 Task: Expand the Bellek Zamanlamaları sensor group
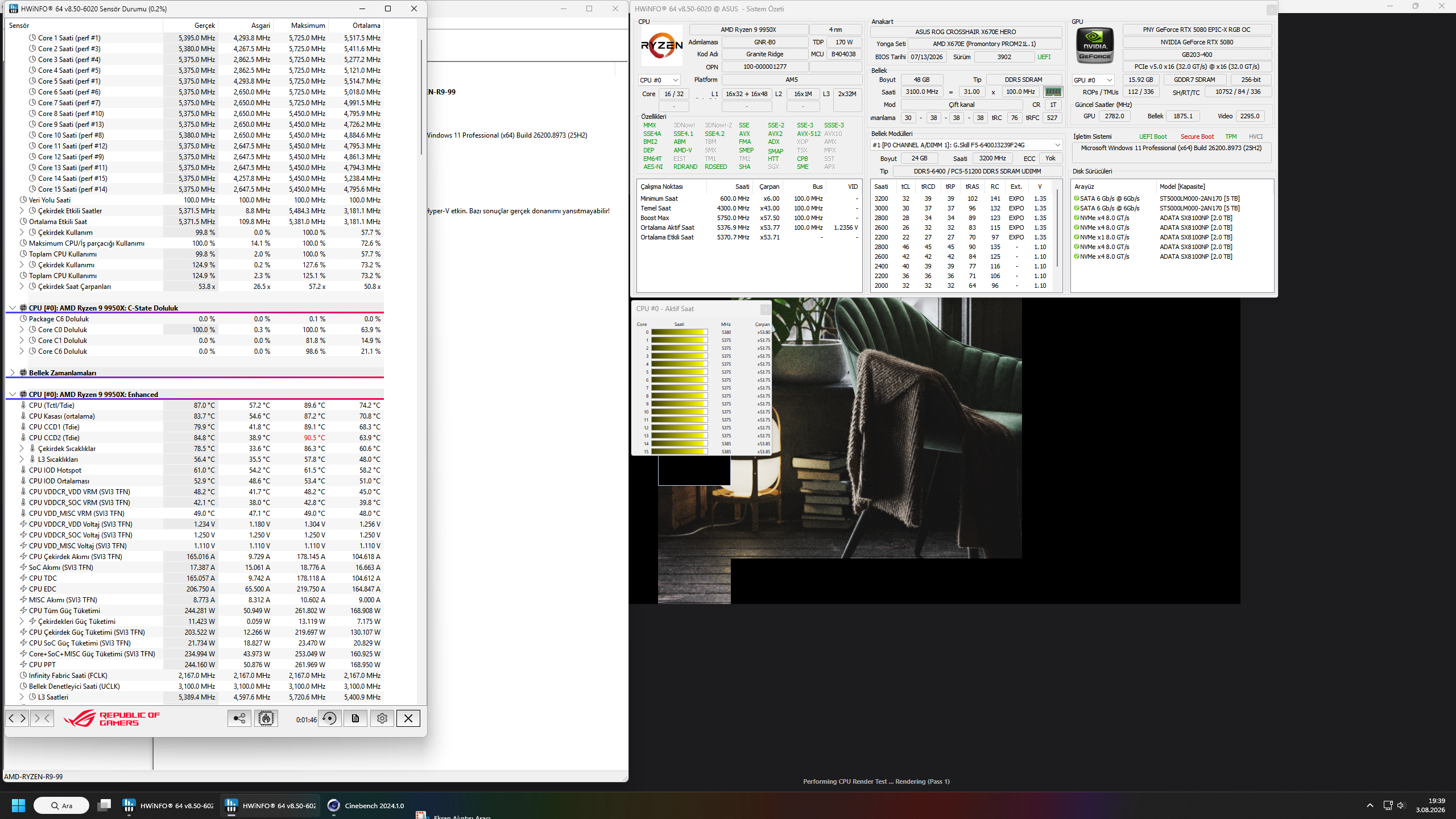click(x=13, y=373)
